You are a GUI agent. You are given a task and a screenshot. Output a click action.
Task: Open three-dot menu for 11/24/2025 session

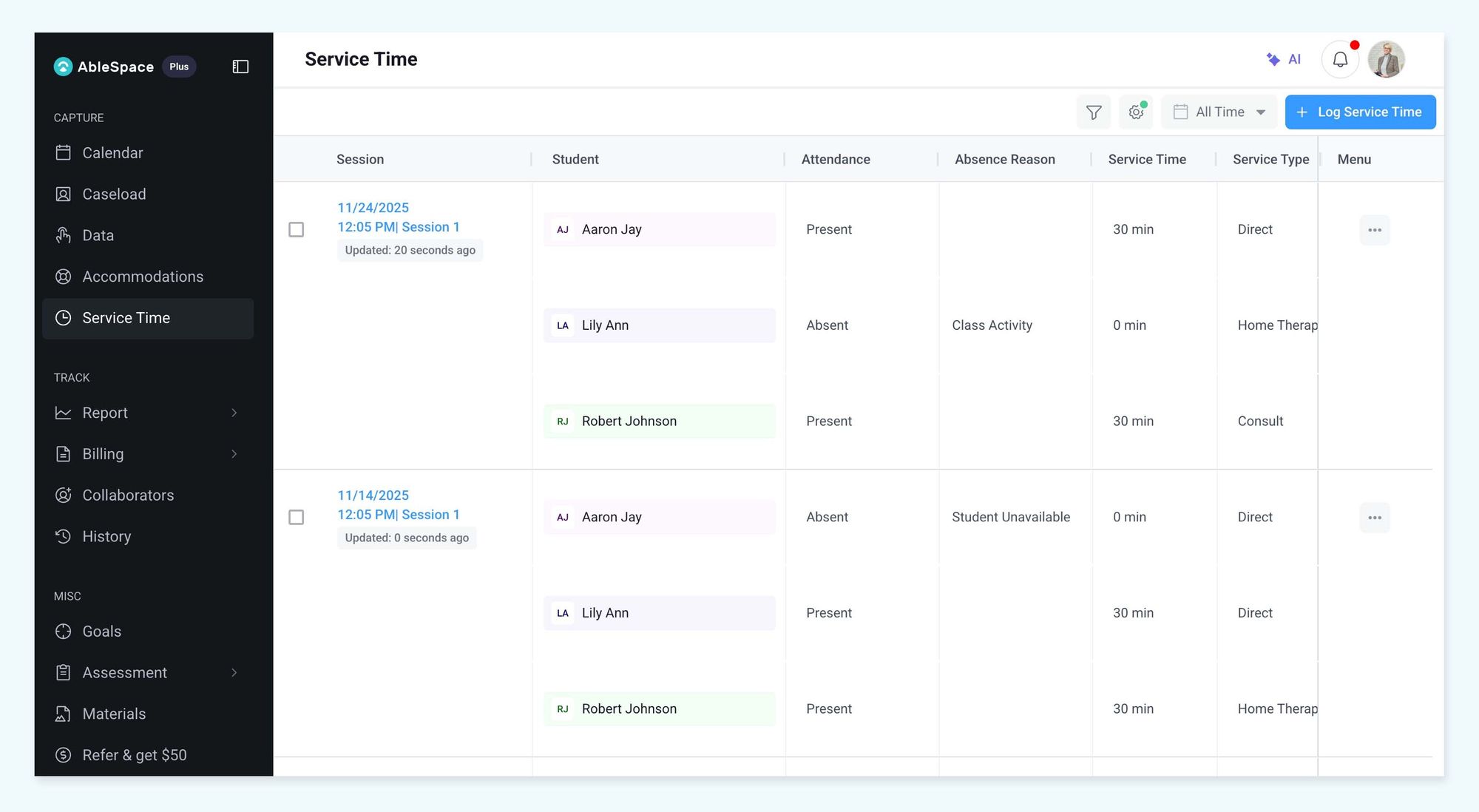(1374, 230)
